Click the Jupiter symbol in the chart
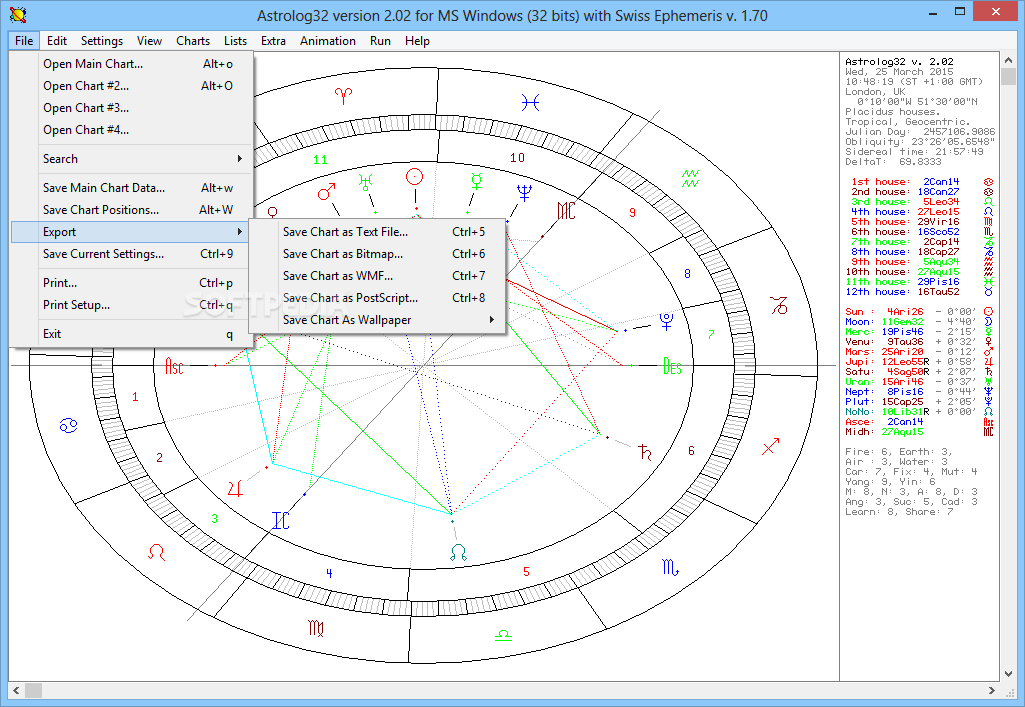 [235, 488]
